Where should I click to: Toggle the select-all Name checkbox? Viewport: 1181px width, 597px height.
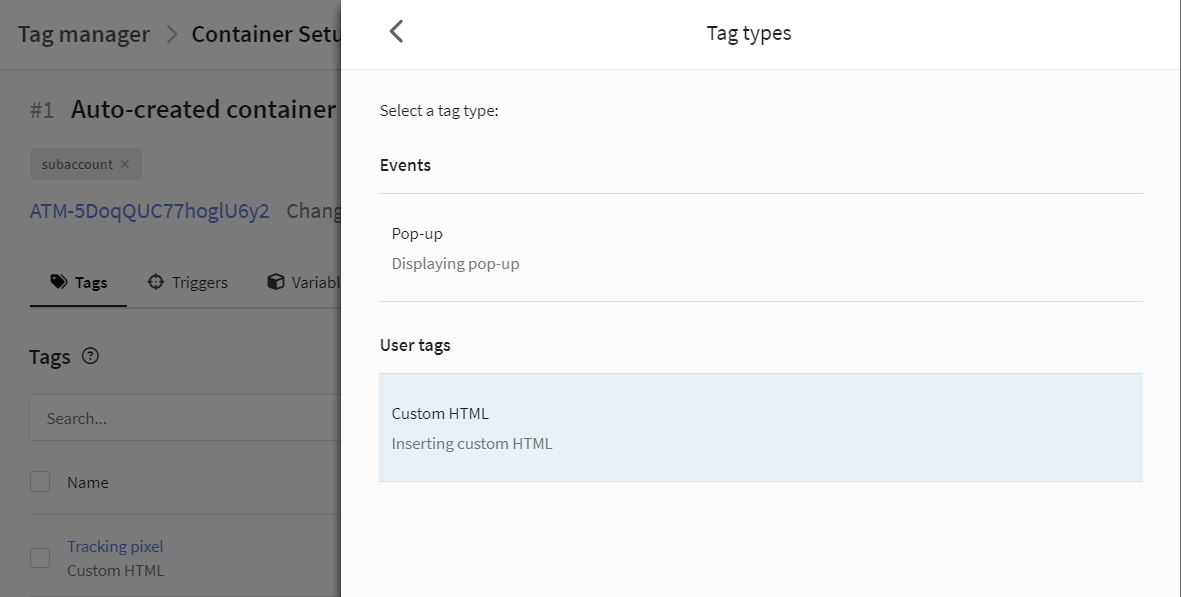coord(40,482)
